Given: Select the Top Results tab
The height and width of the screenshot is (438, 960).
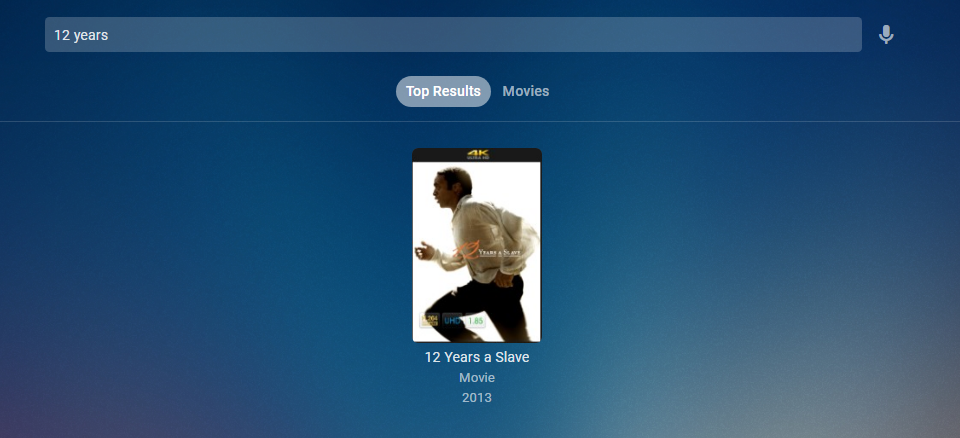Looking at the screenshot, I should (443, 91).
